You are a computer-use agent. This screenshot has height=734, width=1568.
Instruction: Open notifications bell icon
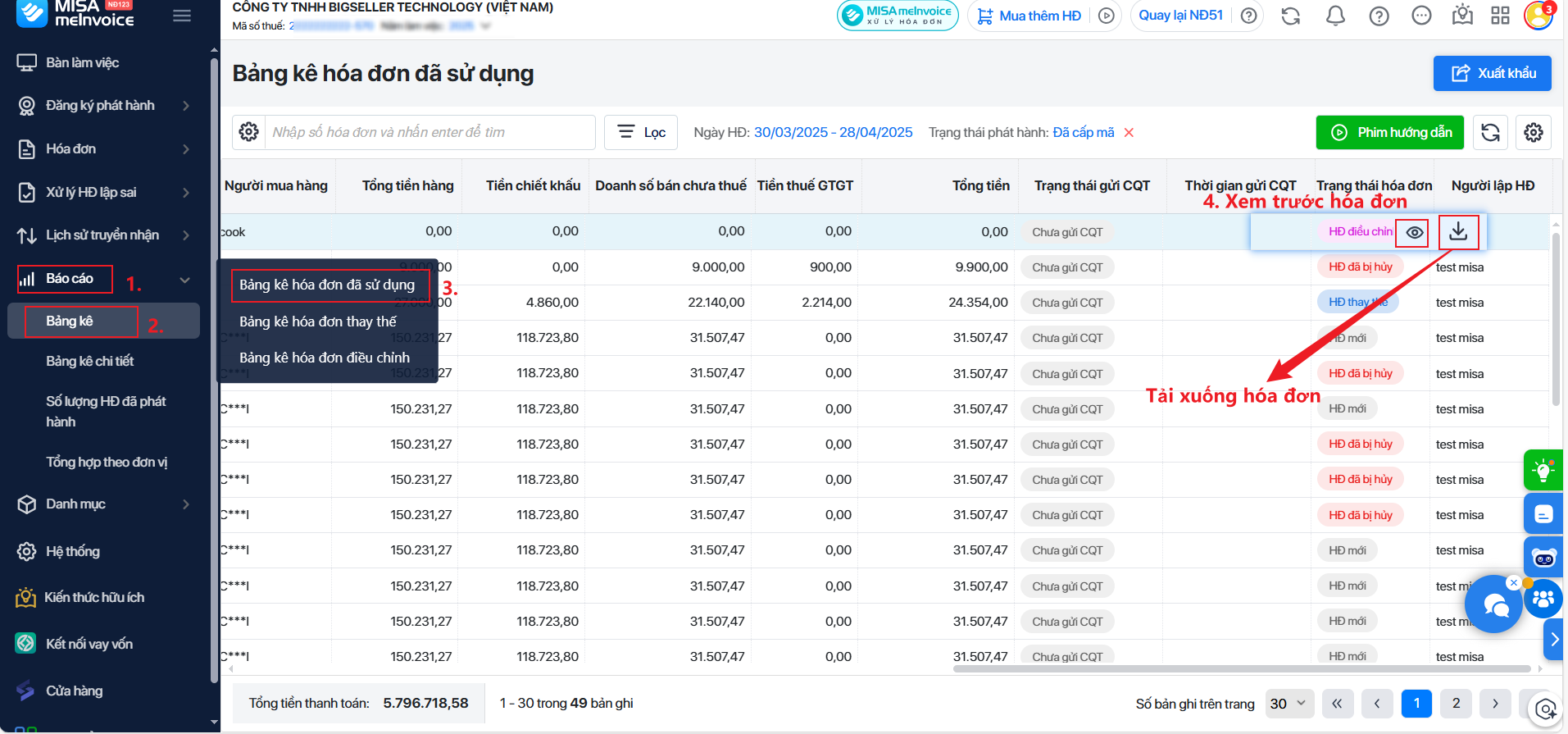[x=1335, y=16]
